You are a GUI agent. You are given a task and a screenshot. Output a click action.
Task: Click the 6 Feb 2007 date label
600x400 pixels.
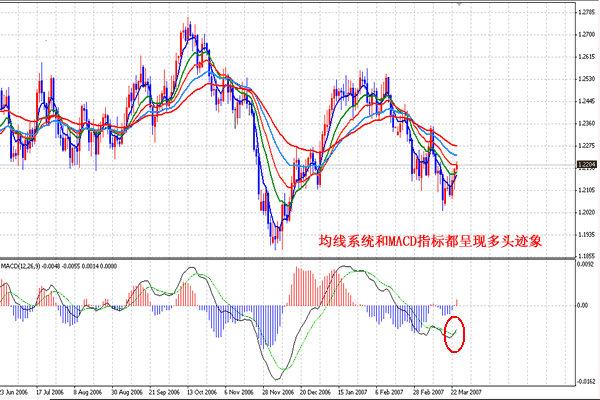[x=389, y=392]
